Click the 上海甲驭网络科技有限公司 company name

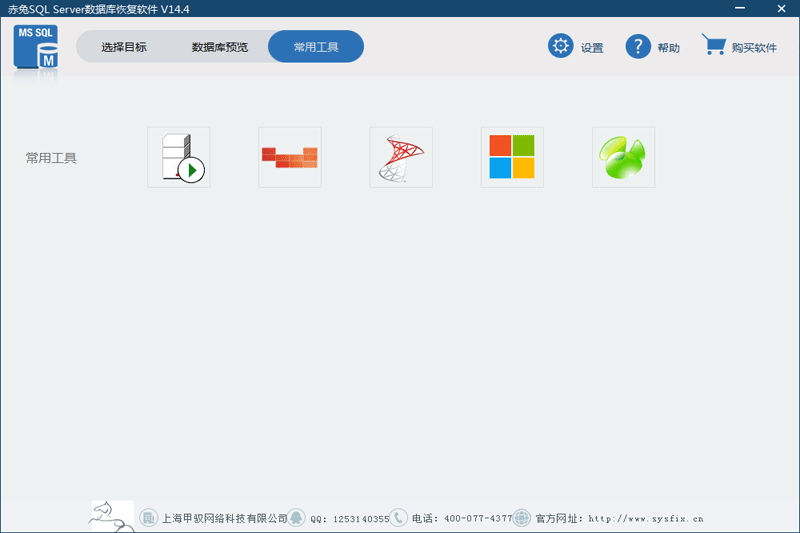coord(224,519)
